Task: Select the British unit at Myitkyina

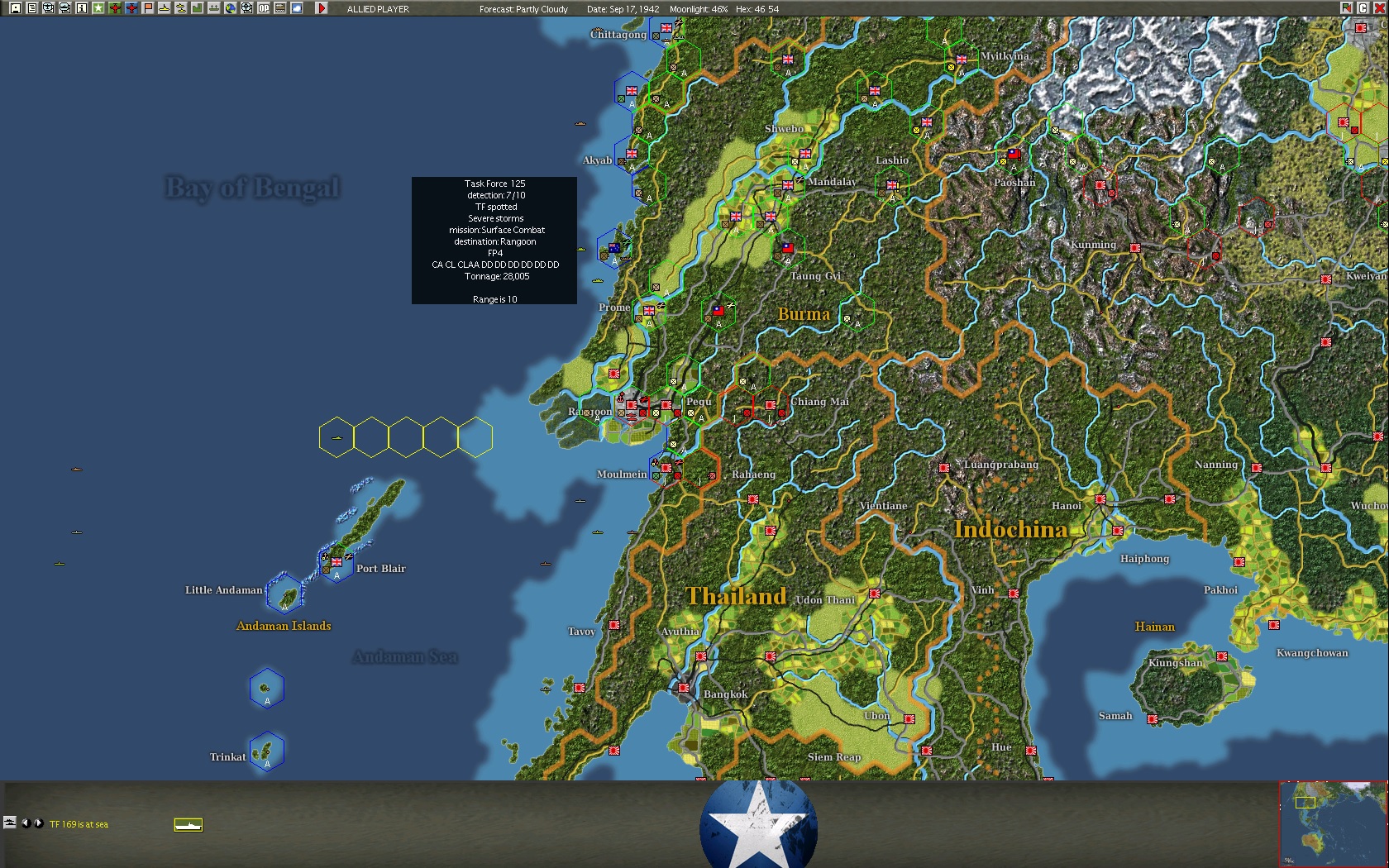Action: tap(961, 60)
